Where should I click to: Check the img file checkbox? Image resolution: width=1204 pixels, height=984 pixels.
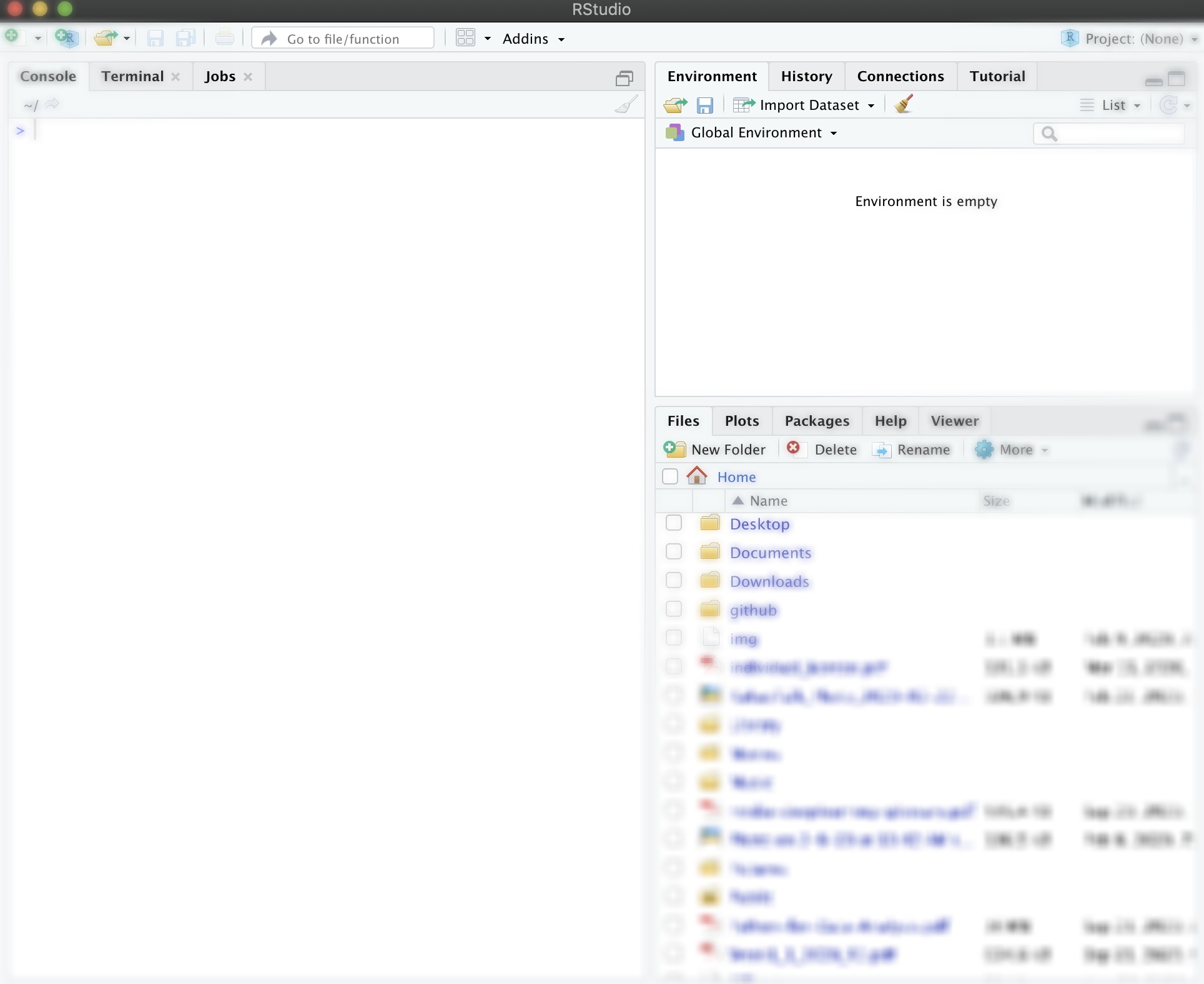tap(674, 637)
